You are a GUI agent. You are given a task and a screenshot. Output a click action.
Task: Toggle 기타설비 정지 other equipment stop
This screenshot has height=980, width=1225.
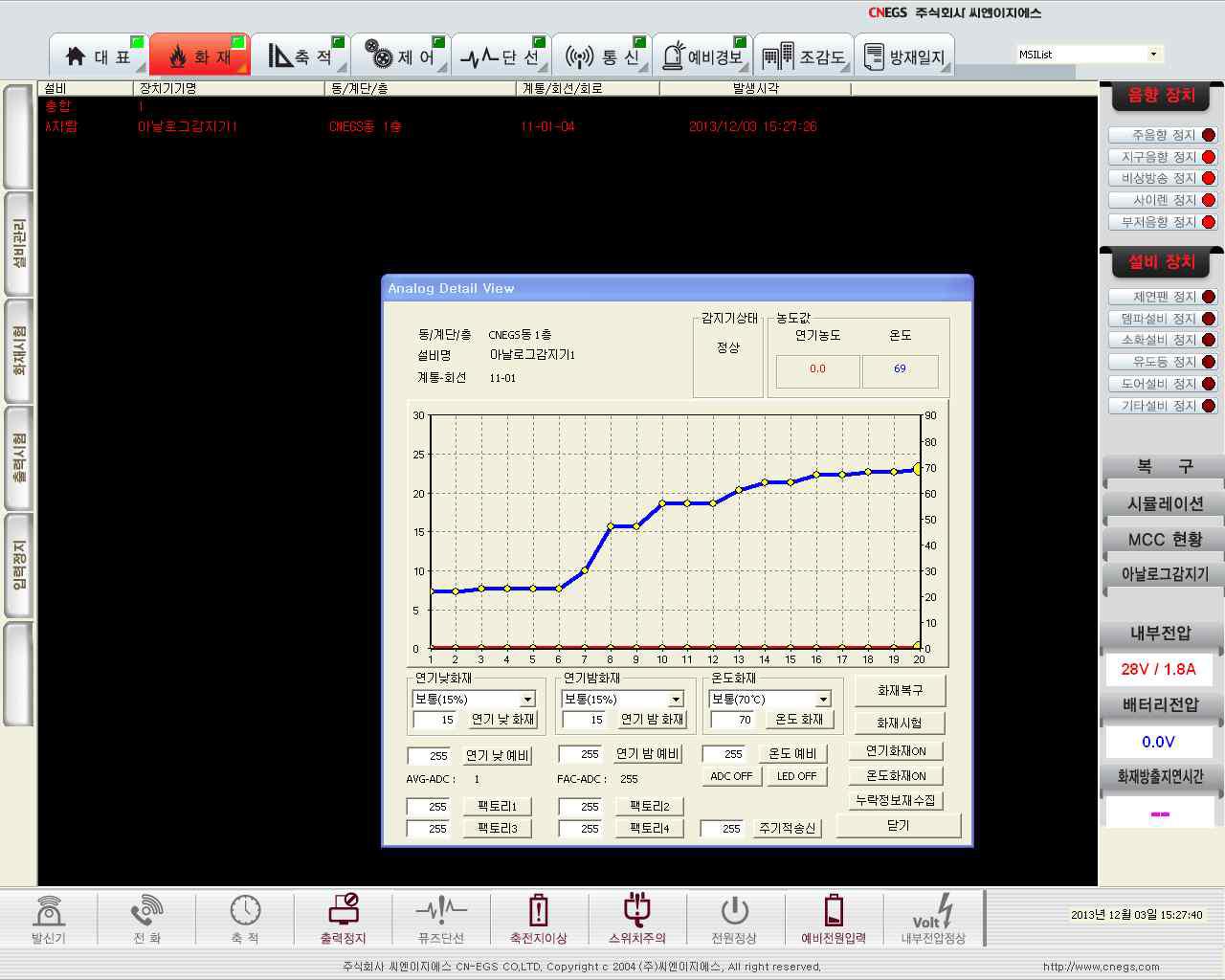(1162, 406)
